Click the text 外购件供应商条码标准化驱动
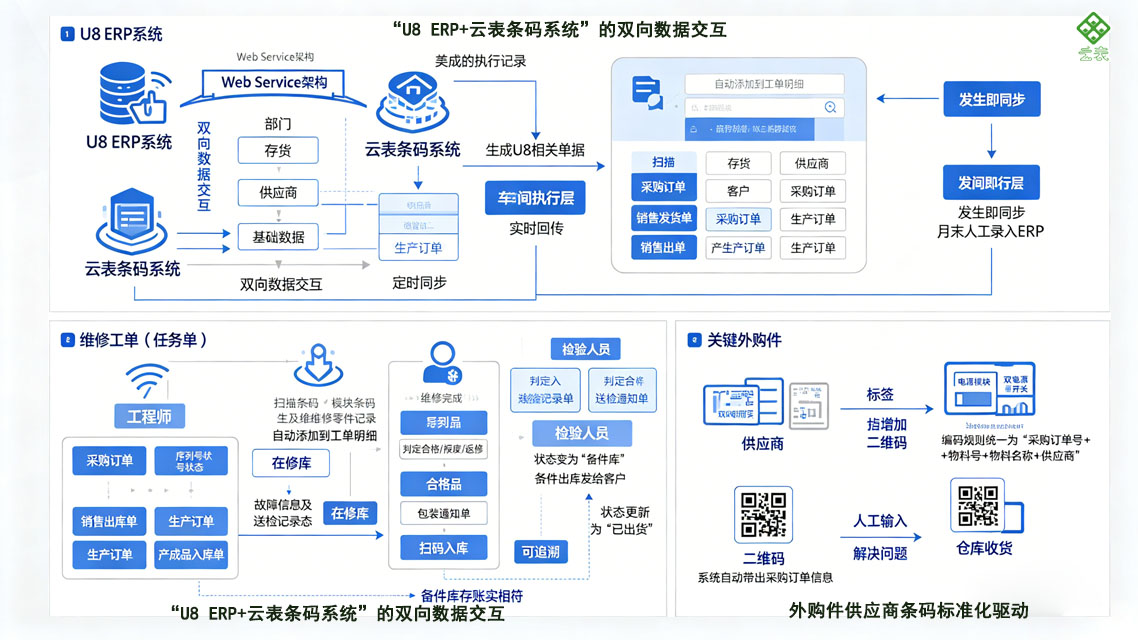This screenshot has height=640, width=1138. [x=909, y=610]
